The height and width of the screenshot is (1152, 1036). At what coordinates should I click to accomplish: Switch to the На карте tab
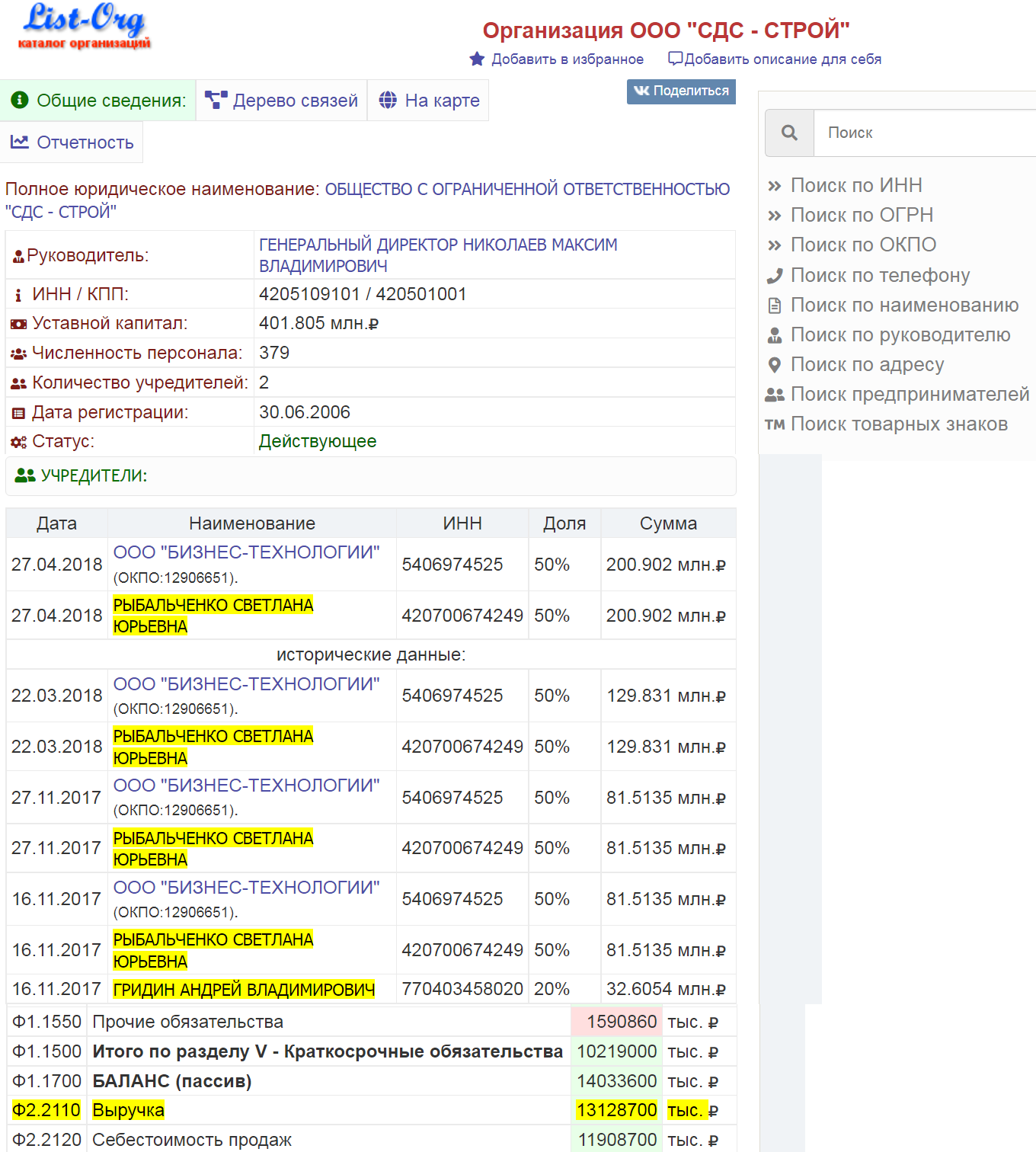[x=429, y=101]
